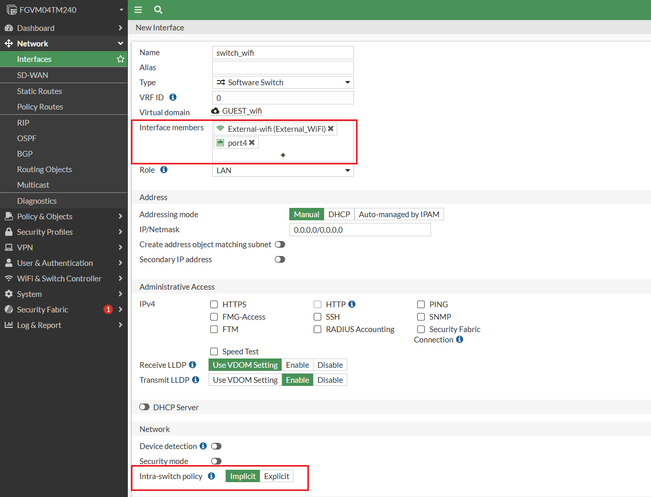Screen dimensions: 651x497
Task: Set Intra-switch policy to Explicit
Action: coord(276,476)
